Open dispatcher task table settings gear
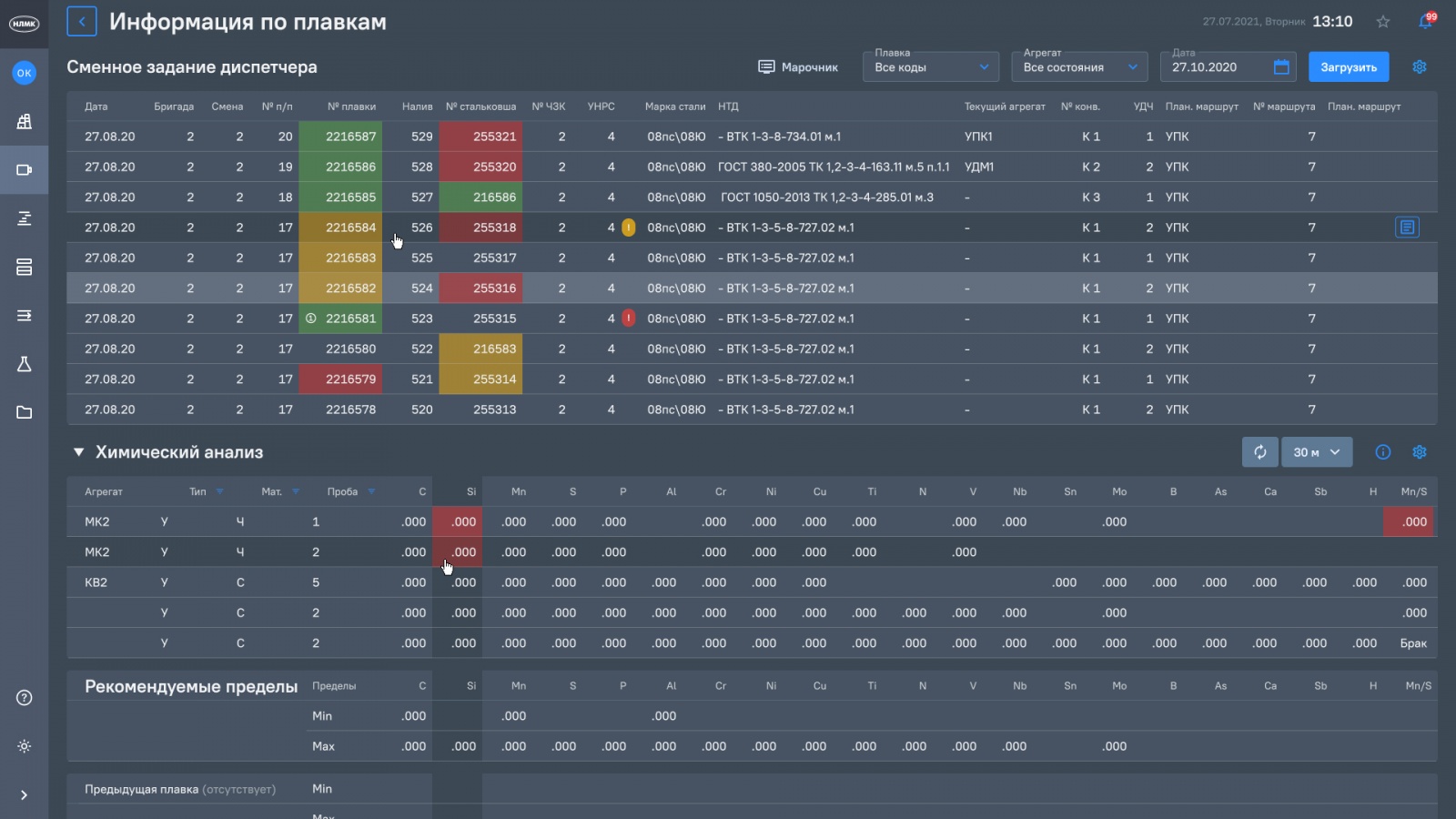The width and height of the screenshot is (1456, 819). (x=1419, y=67)
